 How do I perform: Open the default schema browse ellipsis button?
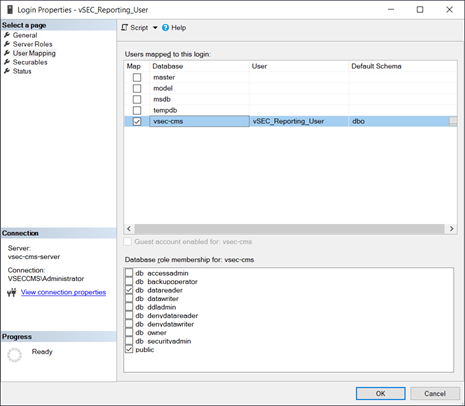click(x=453, y=121)
